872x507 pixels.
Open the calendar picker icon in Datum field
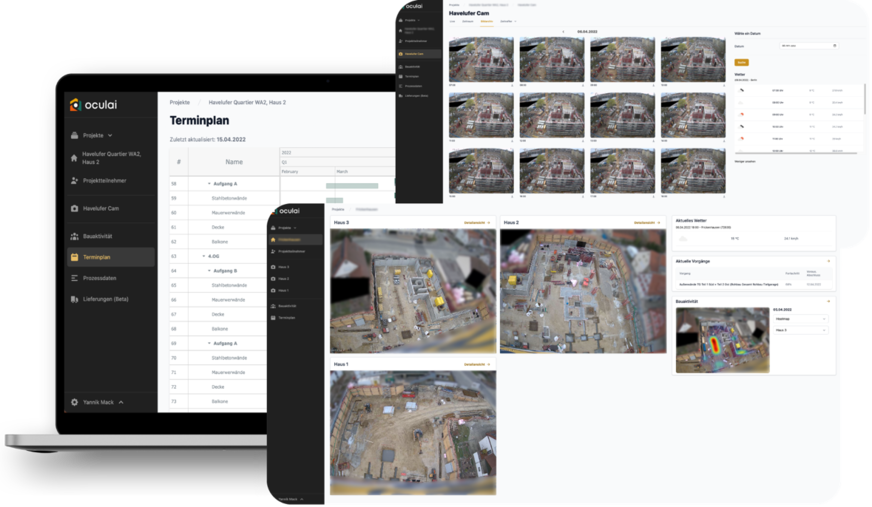click(x=834, y=46)
